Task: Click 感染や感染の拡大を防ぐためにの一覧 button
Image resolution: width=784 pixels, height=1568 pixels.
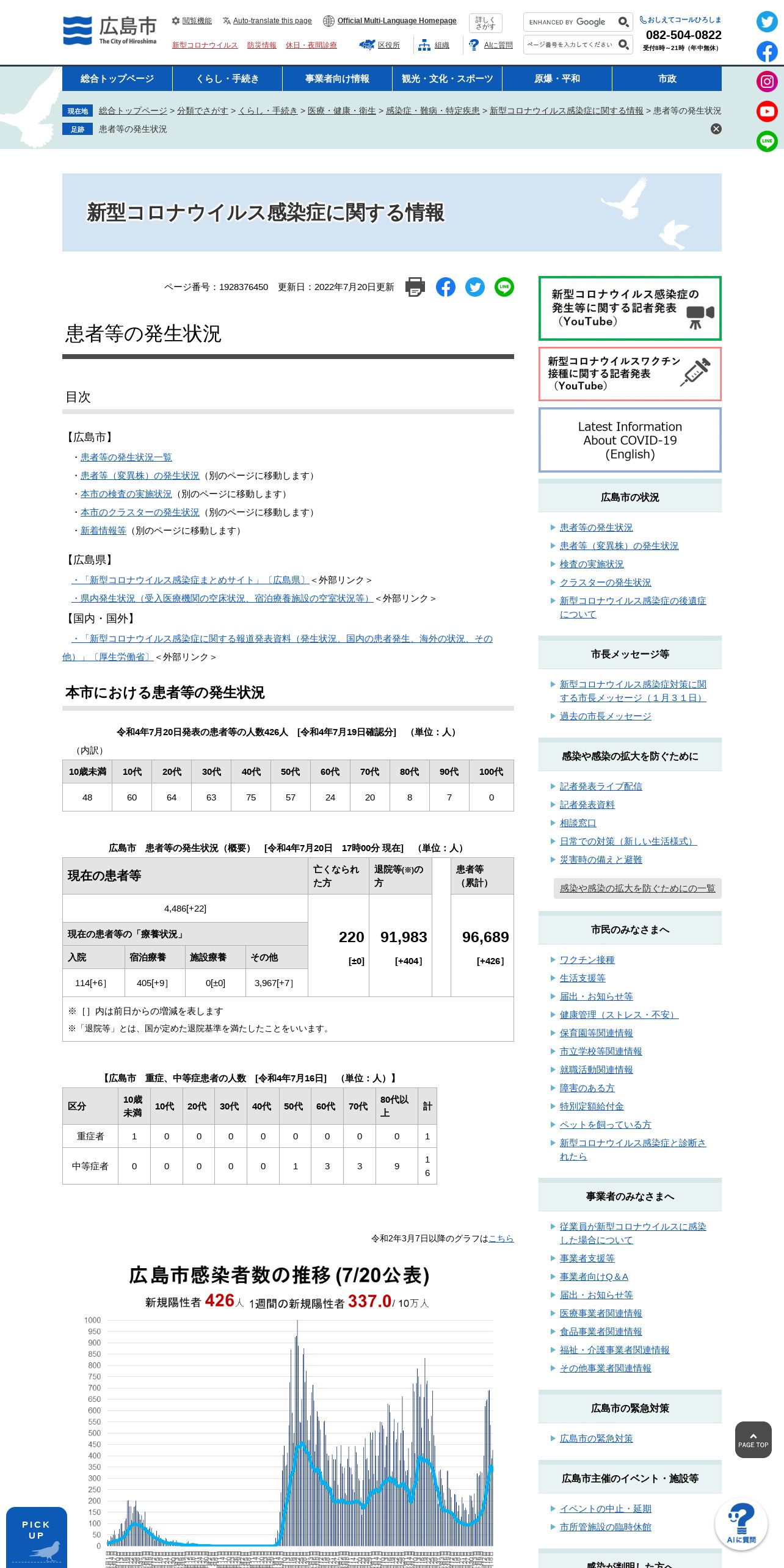Action: (x=637, y=888)
